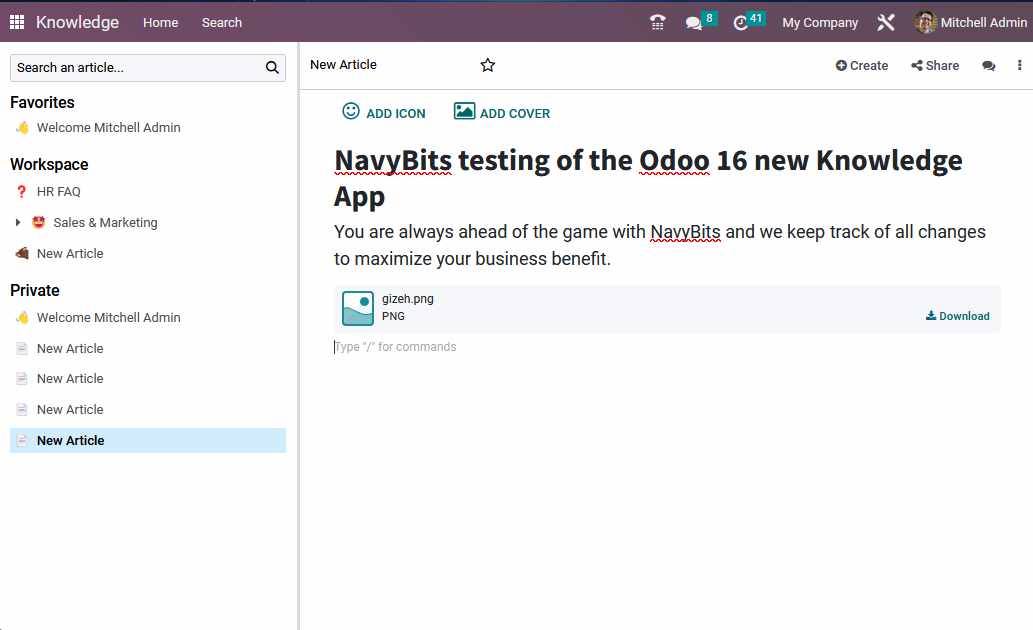Click the article title starting with NavyBits testing
1033x630 pixels.
[x=648, y=178]
